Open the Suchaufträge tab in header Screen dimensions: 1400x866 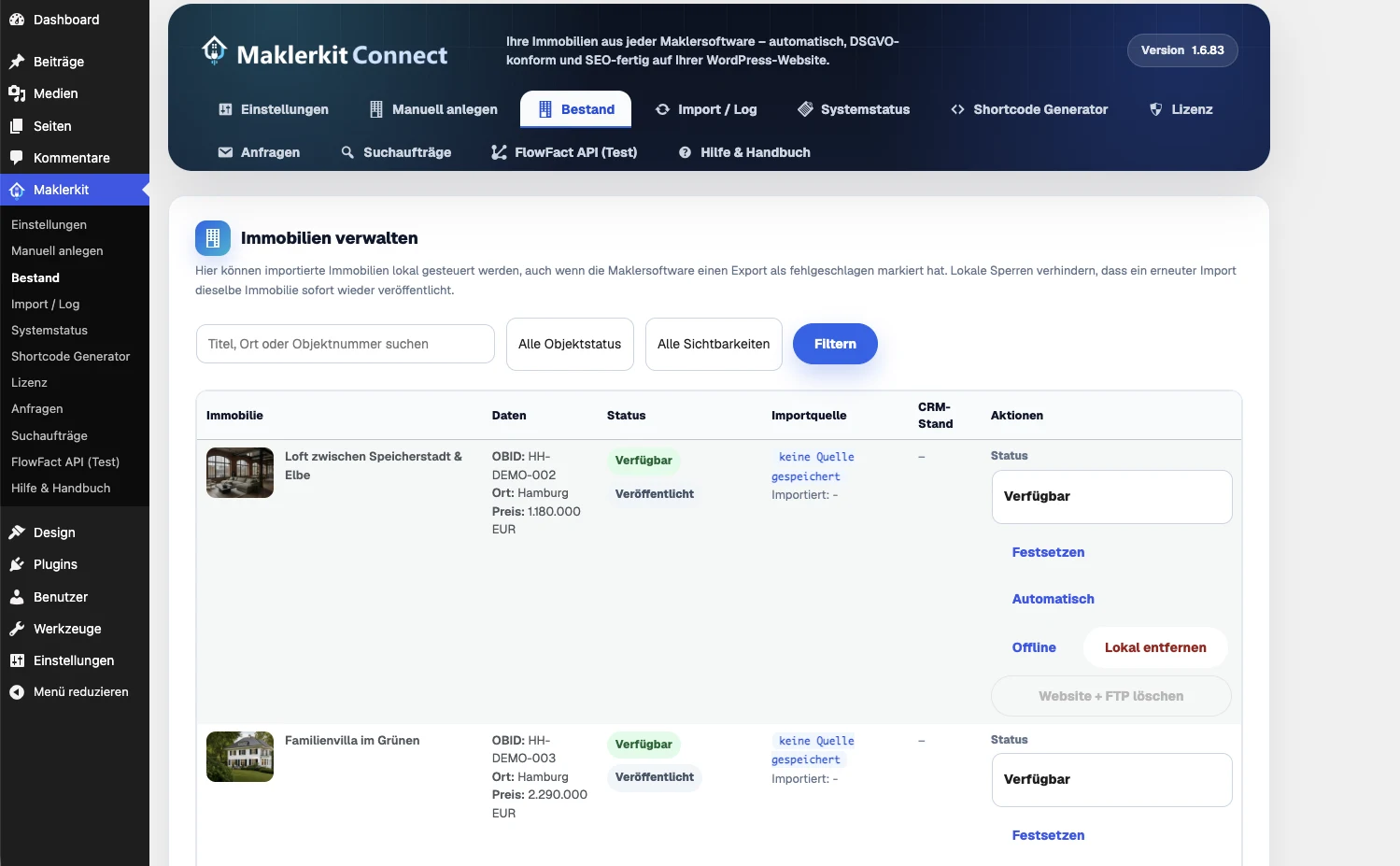[x=396, y=152]
